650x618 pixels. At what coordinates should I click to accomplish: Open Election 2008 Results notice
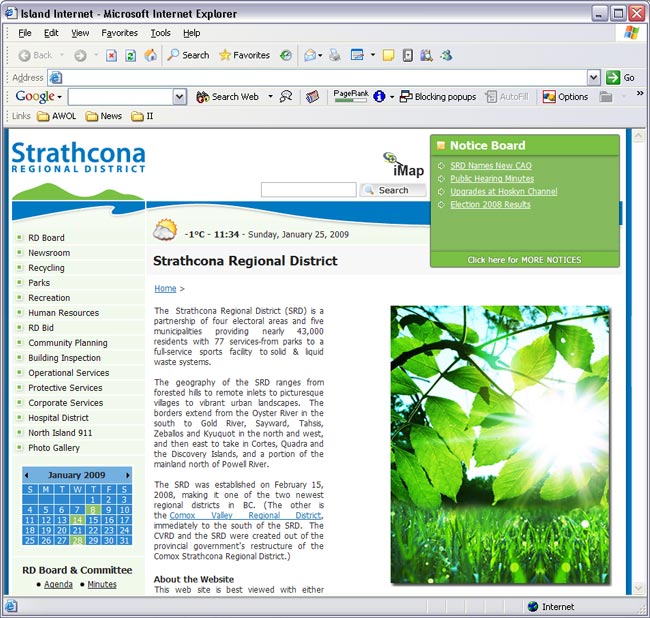[490, 204]
